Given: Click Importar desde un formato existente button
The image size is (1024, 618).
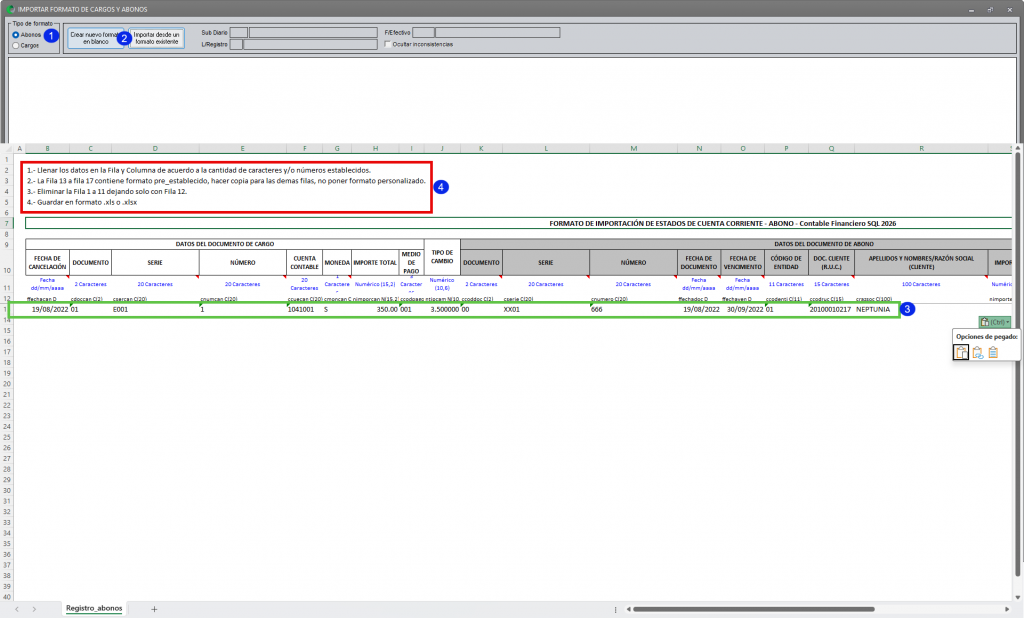Looking at the screenshot, I should 156,38.
